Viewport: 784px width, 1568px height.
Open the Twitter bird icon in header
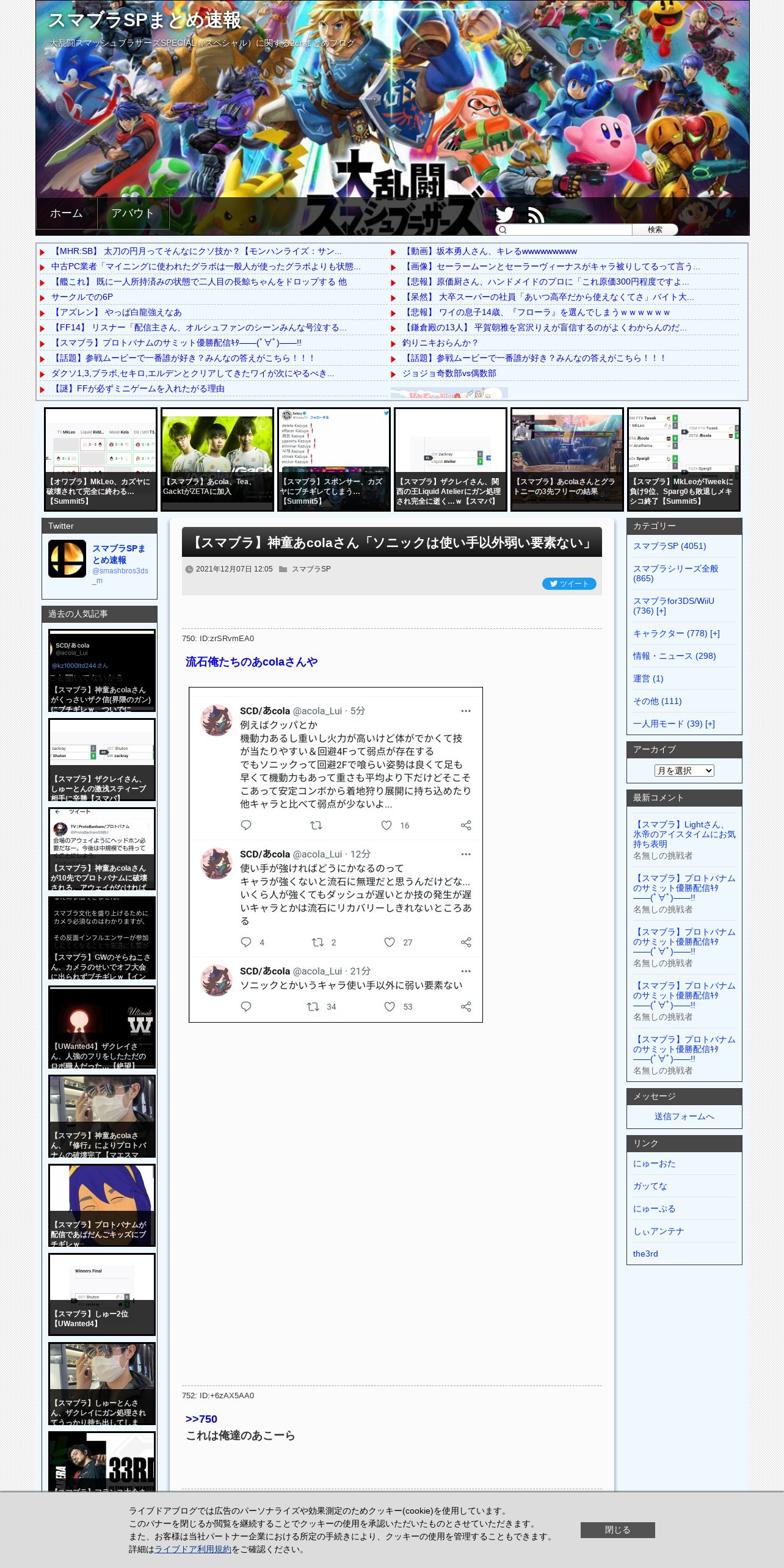tap(505, 215)
